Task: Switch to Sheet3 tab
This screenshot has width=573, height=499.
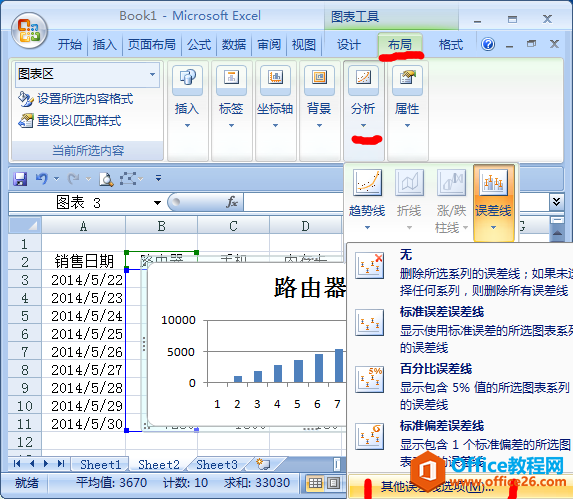Action: [217, 464]
